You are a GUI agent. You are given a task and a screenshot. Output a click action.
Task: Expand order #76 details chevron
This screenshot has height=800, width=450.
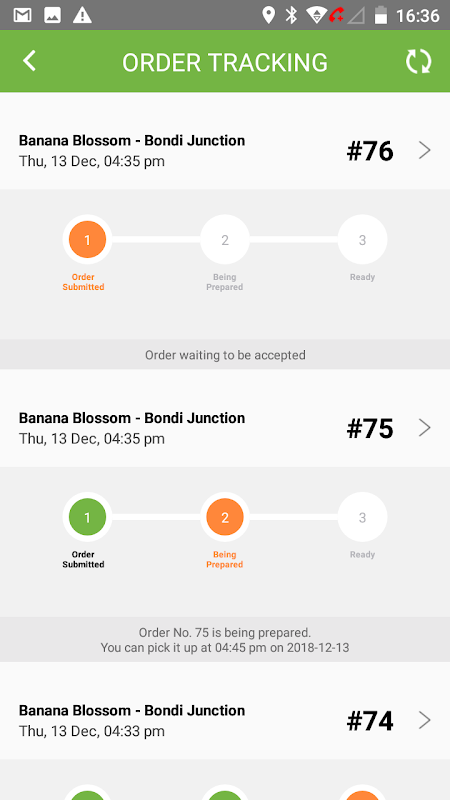click(x=425, y=151)
